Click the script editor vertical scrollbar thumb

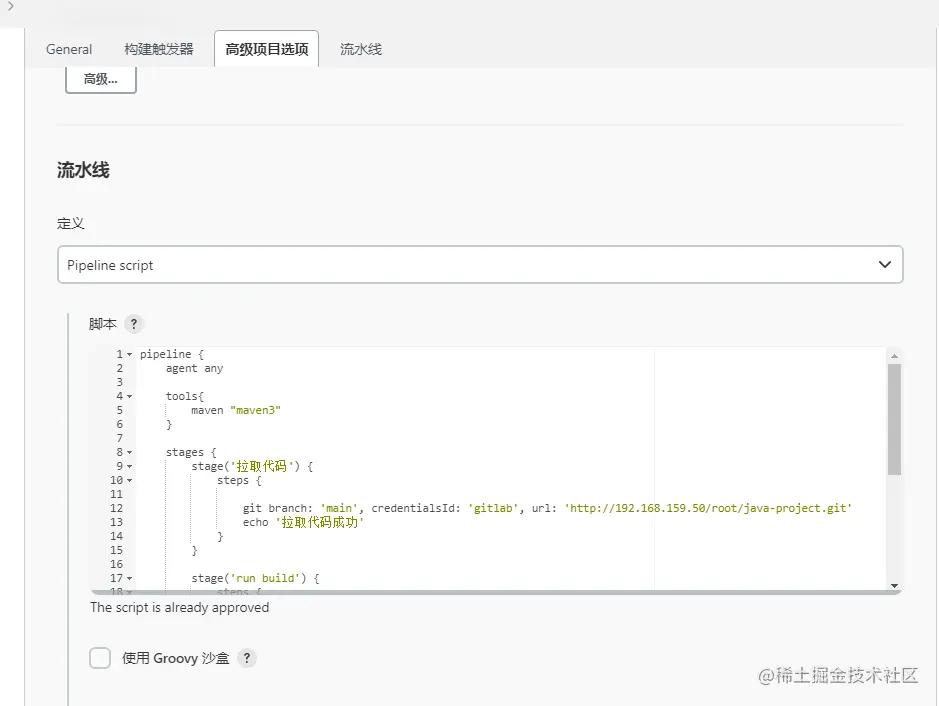coord(894,419)
